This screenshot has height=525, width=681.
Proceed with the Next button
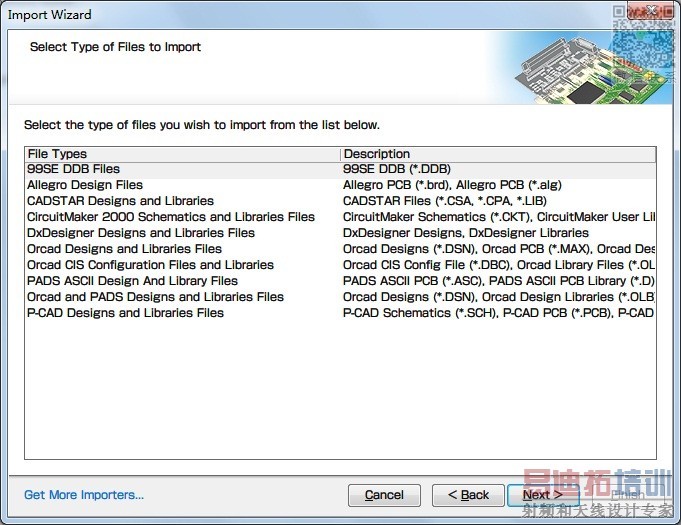point(543,495)
